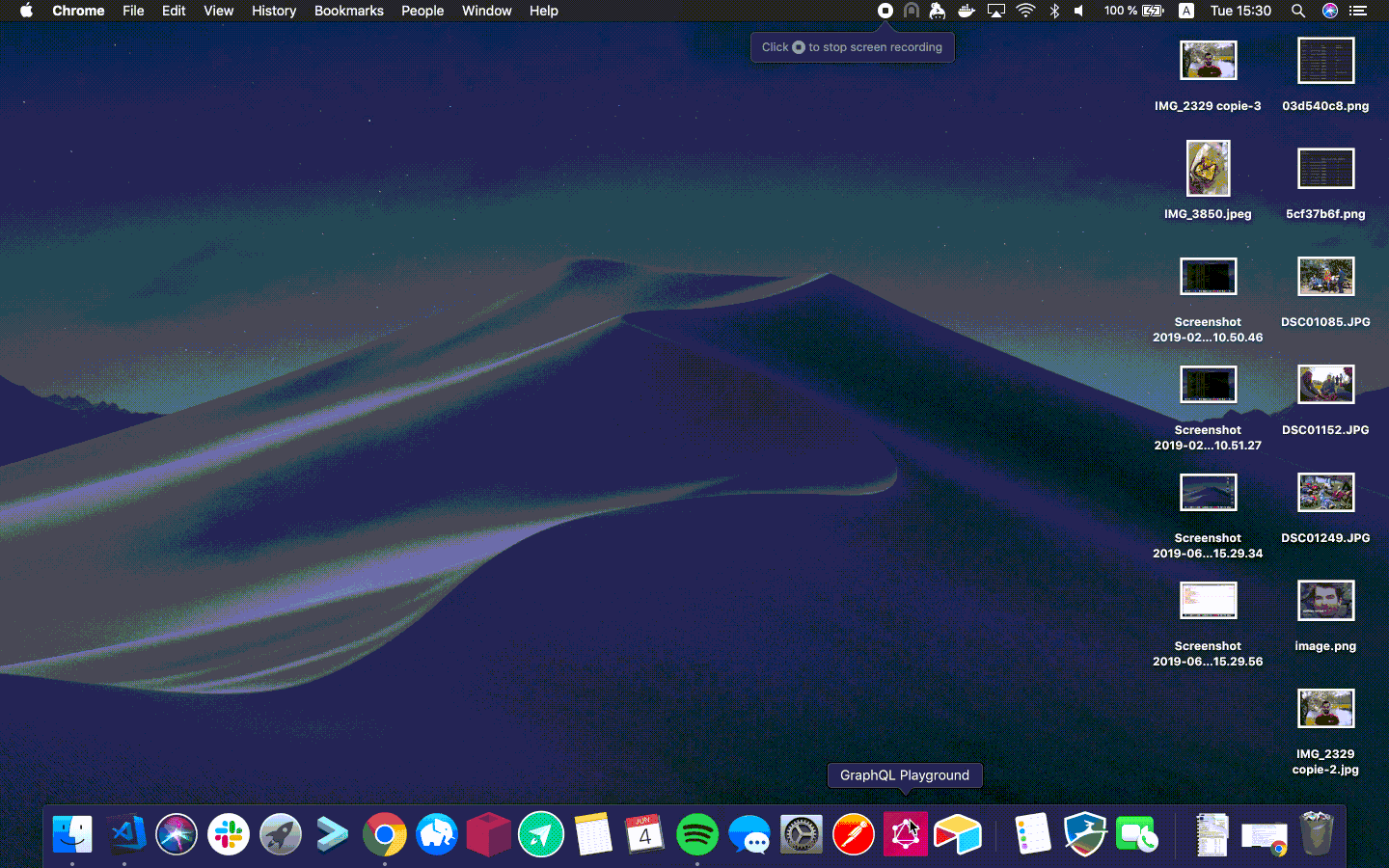Open Calendar from the Dock
Viewport: 1389px width, 868px height.
pyautogui.click(x=645, y=834)
